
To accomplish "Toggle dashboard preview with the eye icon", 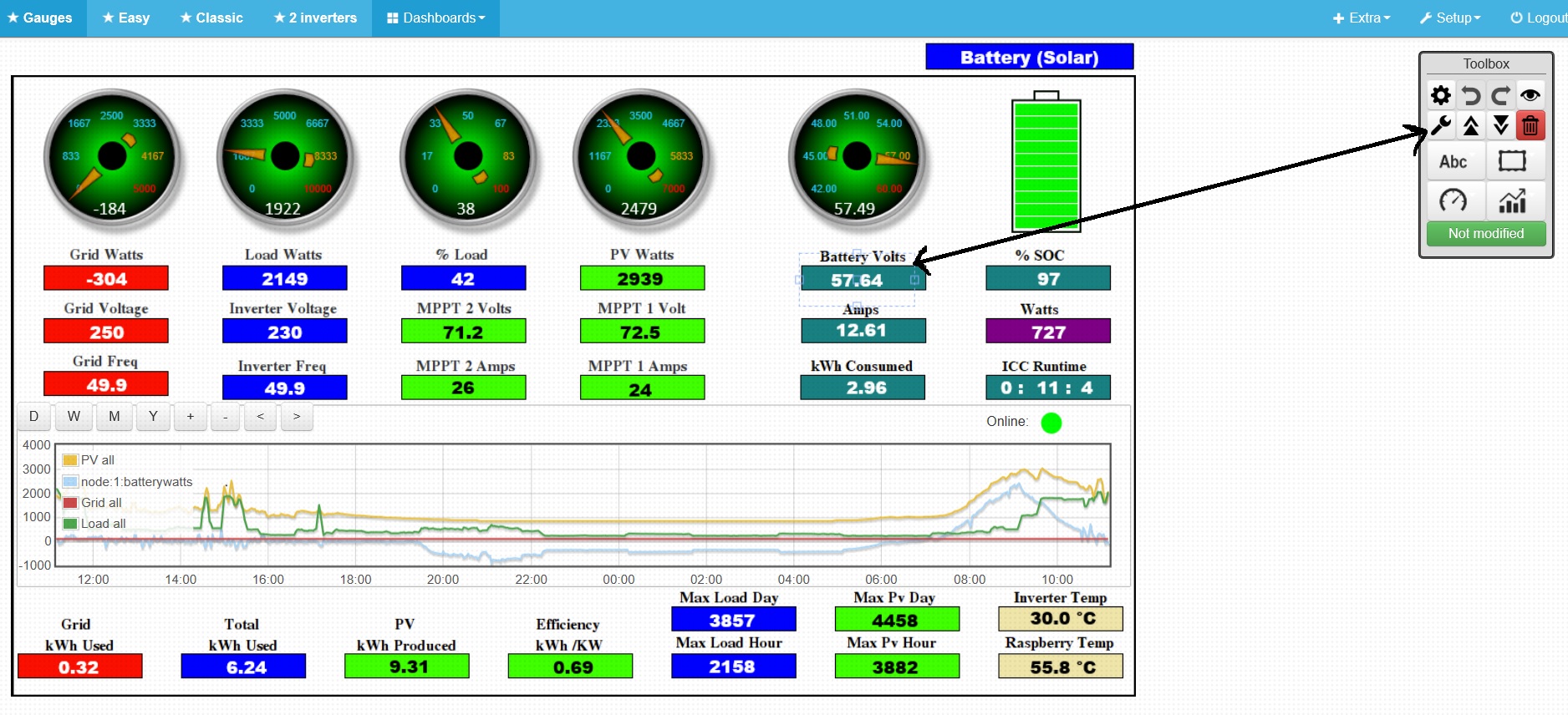I will pyautogui.click(x=1530, y=95).
